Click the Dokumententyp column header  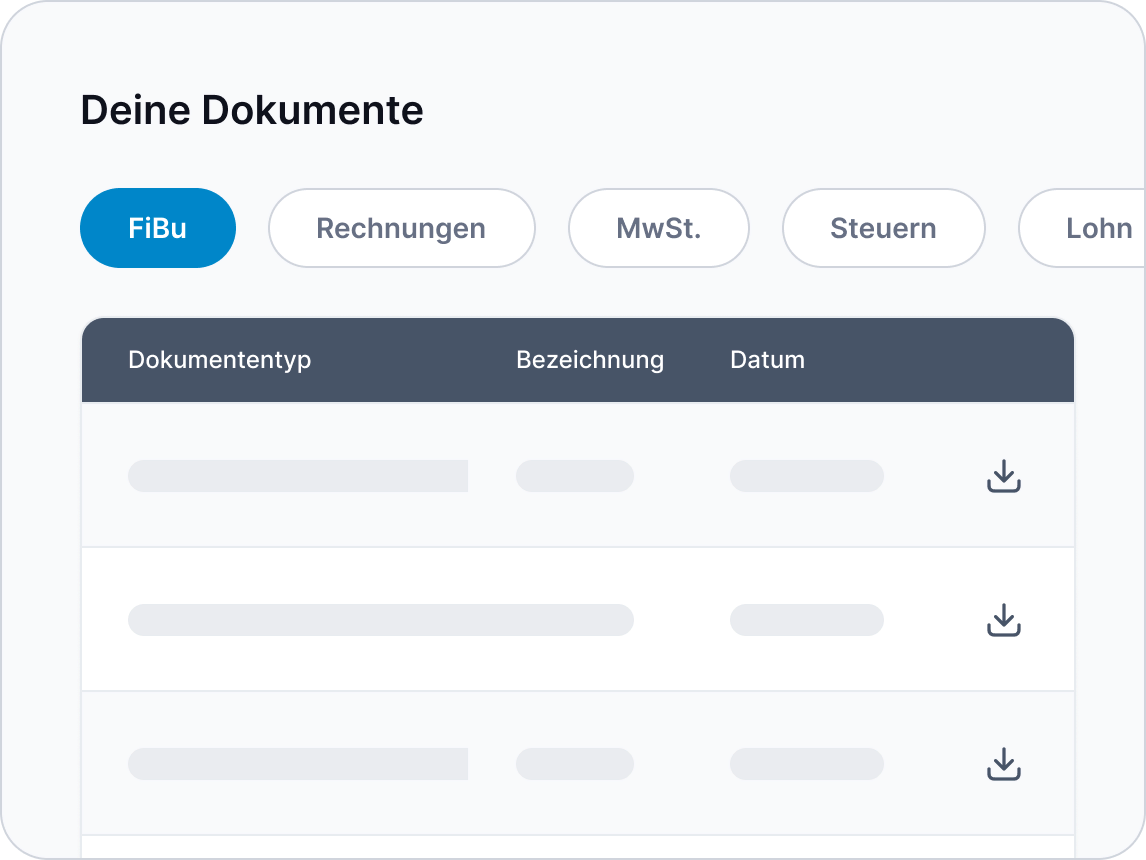[x=219, y=359]
